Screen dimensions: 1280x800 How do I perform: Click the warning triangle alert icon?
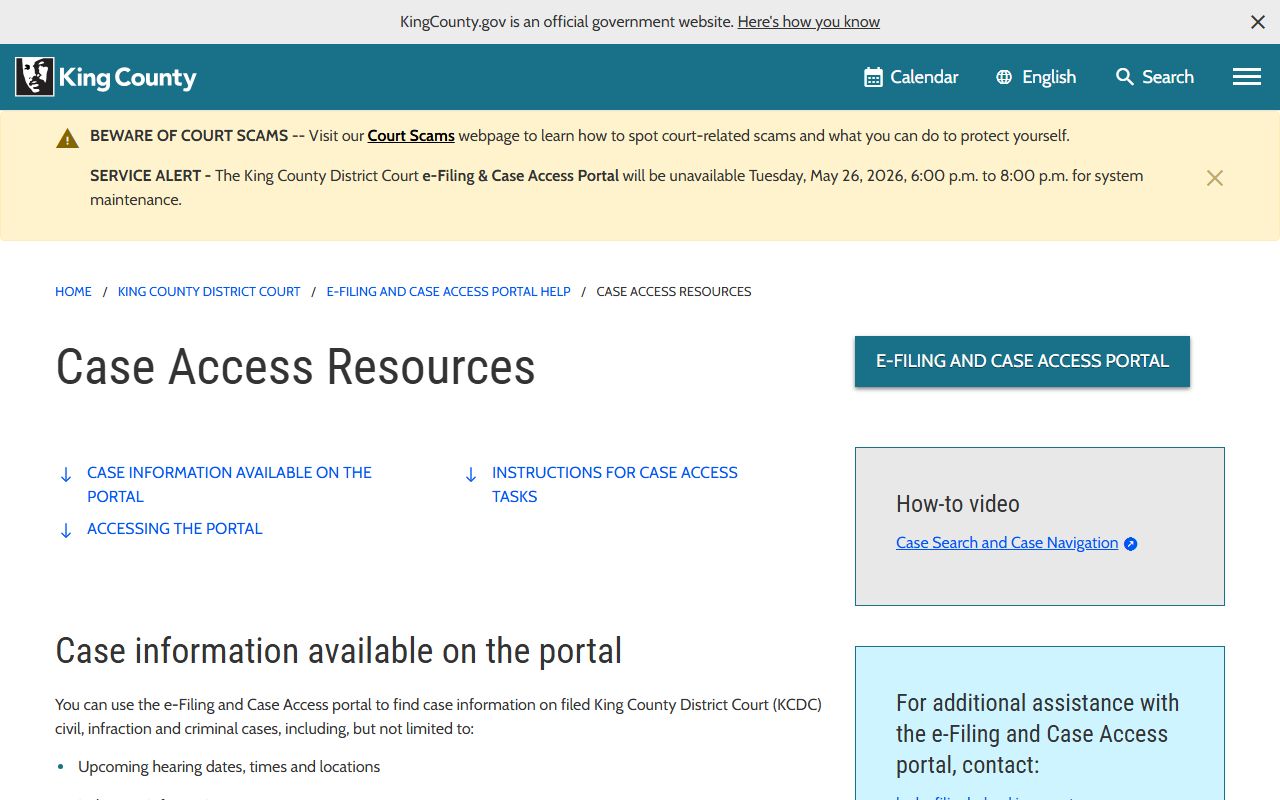(67, 138)
